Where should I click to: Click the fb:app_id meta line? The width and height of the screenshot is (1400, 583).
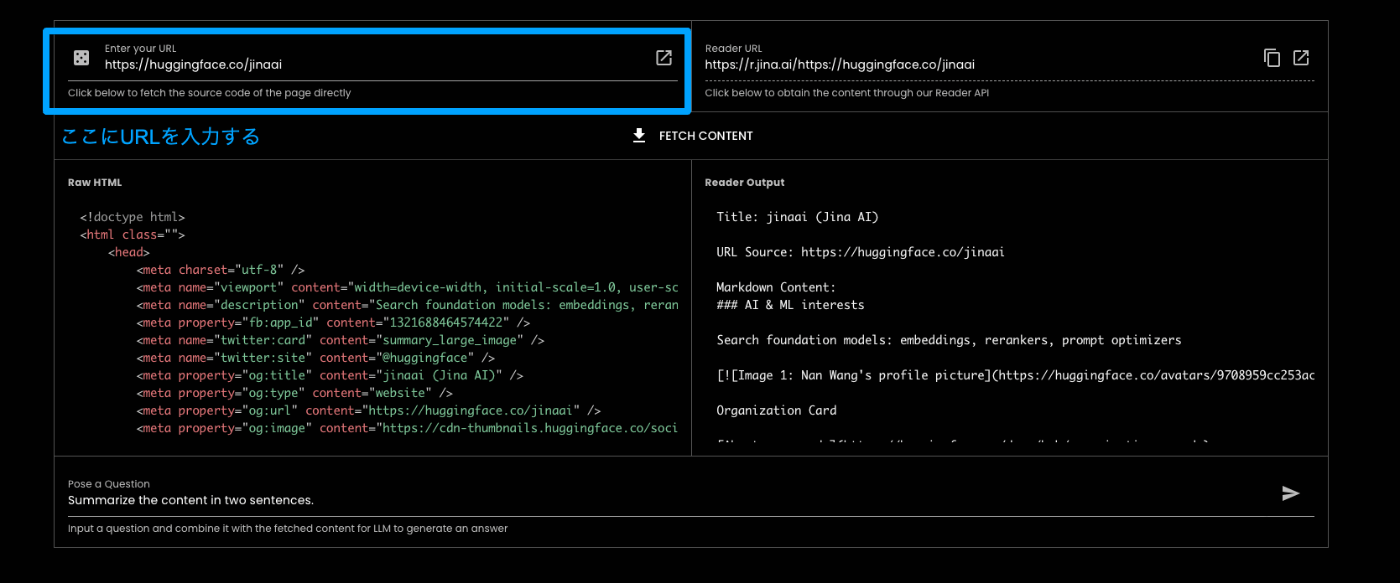(333, 323)
